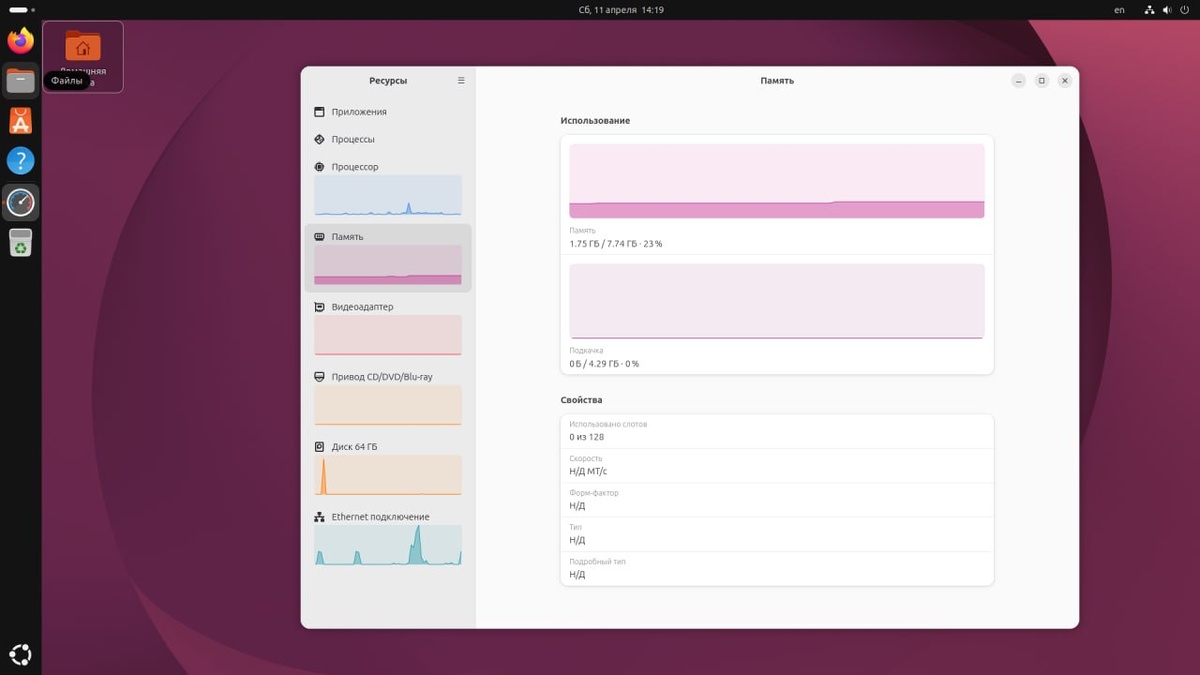The height and width of the screenshot is (675, 1200).
Task: Maximize the Resources window
Action: click(1041, 81)
